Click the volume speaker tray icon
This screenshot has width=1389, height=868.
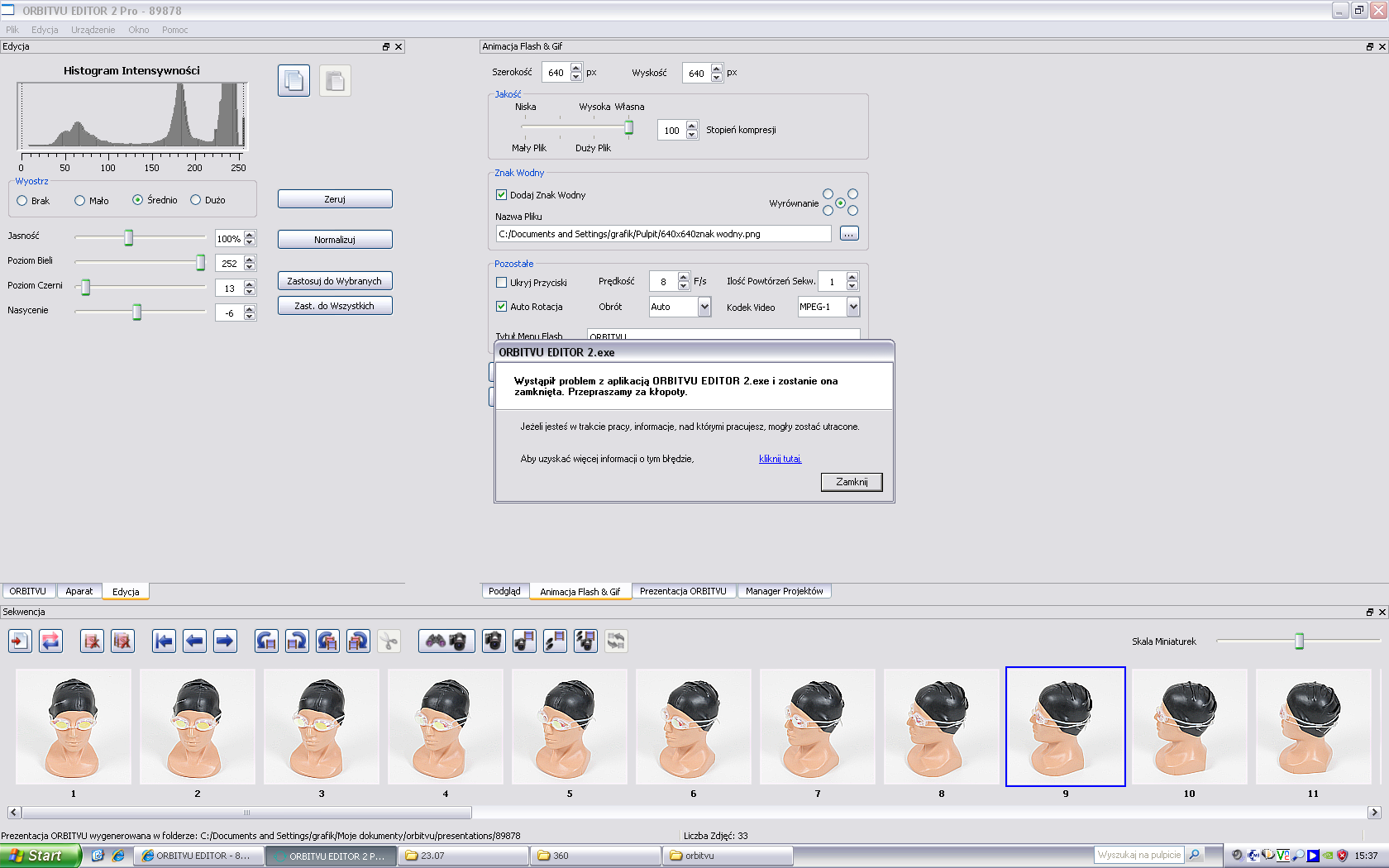pyautogui.click(x=1237, y=856)
